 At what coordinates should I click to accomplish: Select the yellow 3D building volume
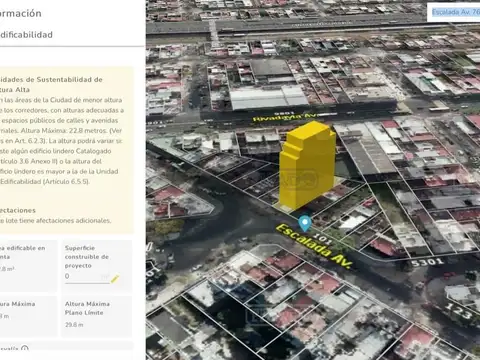(x=307, y=167)
